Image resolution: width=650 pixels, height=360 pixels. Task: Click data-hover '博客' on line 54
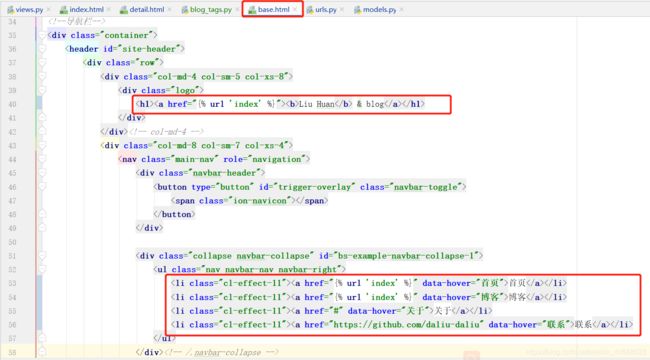pos(489,297)
